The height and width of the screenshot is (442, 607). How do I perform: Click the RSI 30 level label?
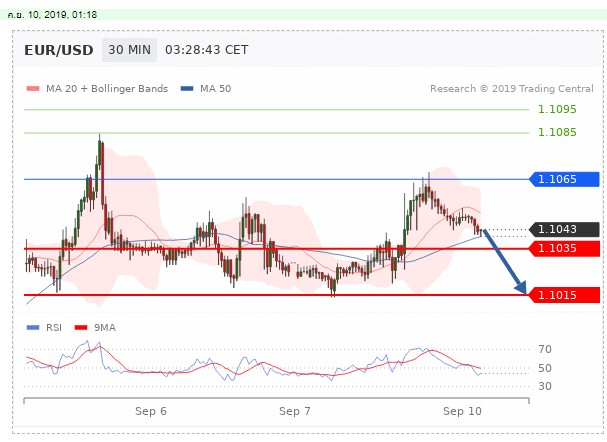pos(545,386)
